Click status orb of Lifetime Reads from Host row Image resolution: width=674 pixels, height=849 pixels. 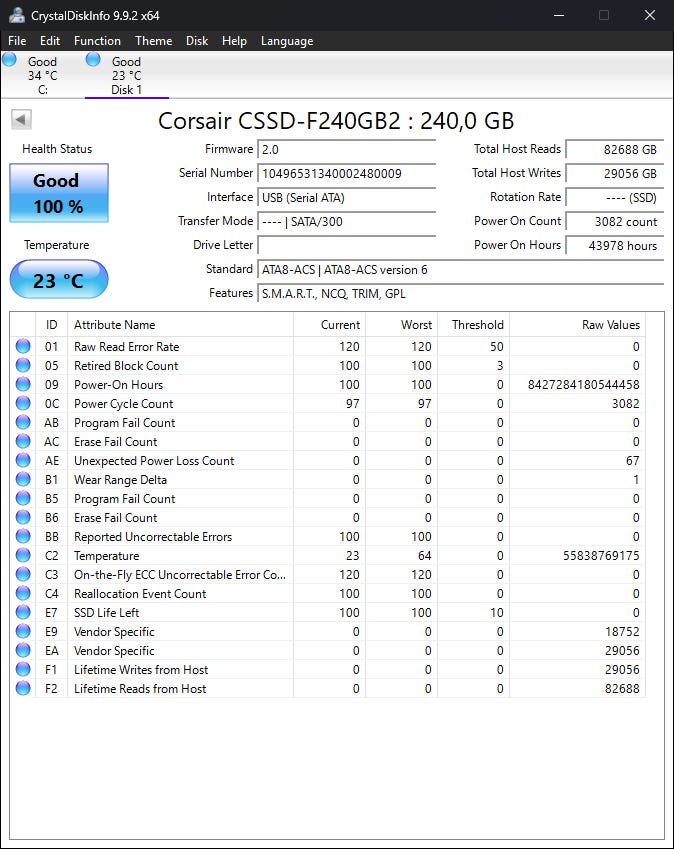23,688
